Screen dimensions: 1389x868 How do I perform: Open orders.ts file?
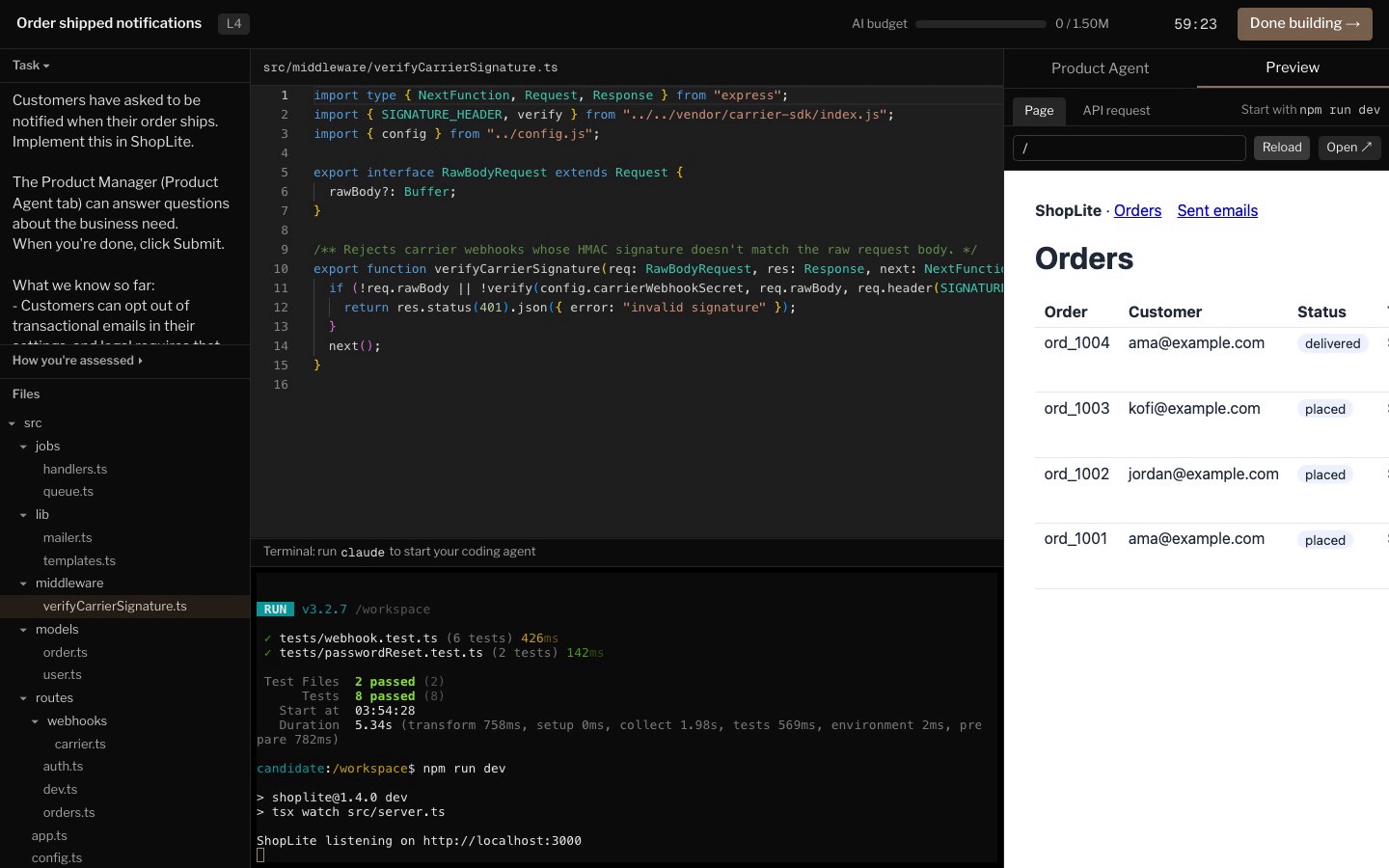[x=68, y=813]
